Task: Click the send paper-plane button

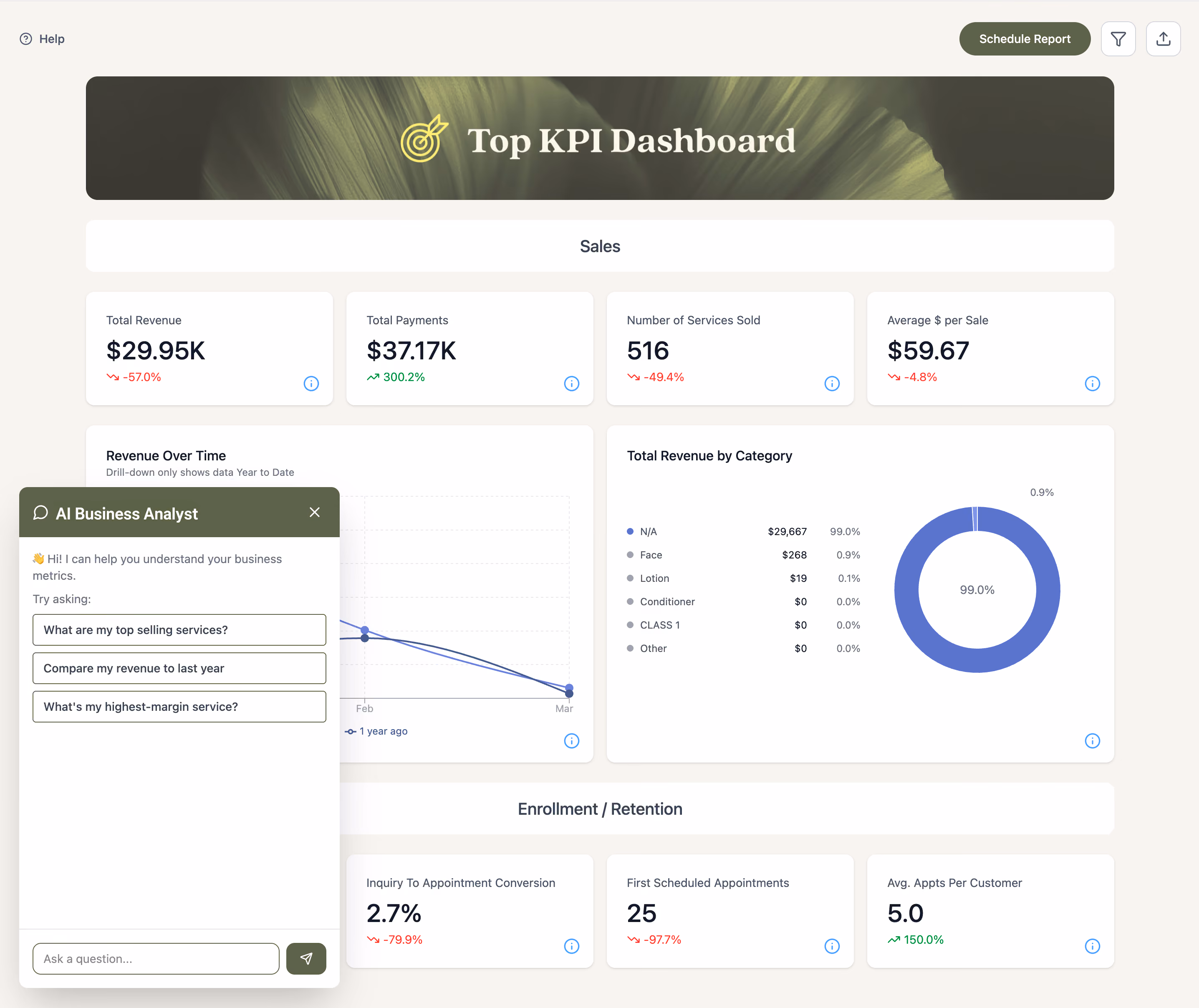Action: pos(306,958)
